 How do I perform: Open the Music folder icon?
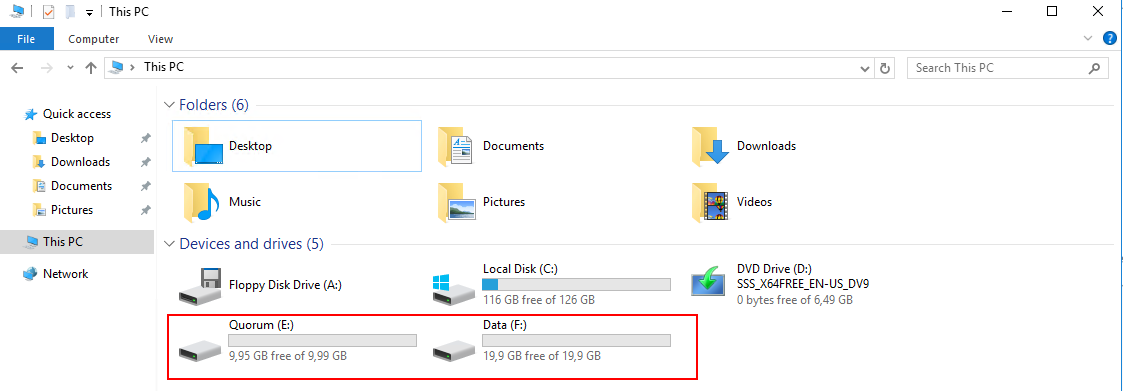click(201, 202)
